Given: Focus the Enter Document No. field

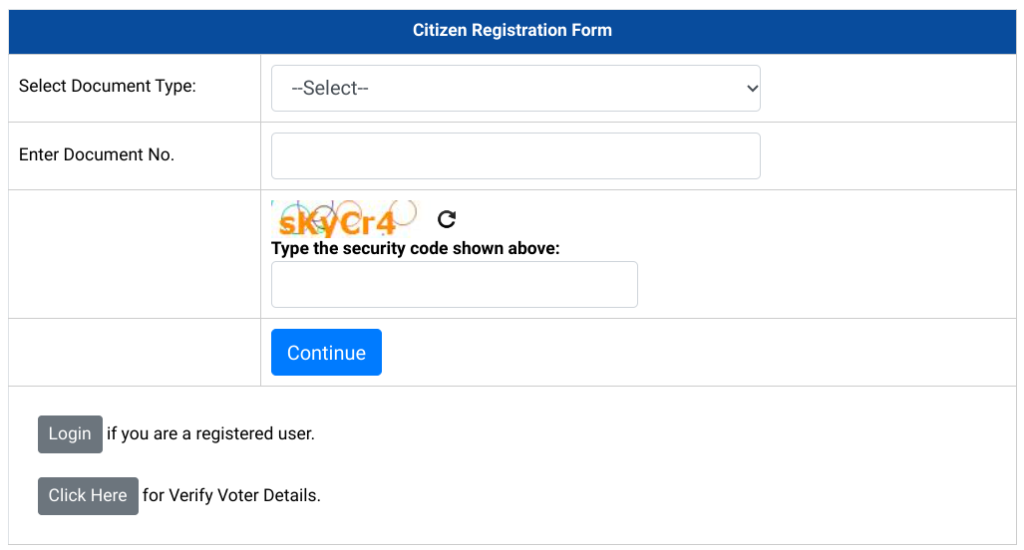Looking at the screenshot, I should [515, 156].
